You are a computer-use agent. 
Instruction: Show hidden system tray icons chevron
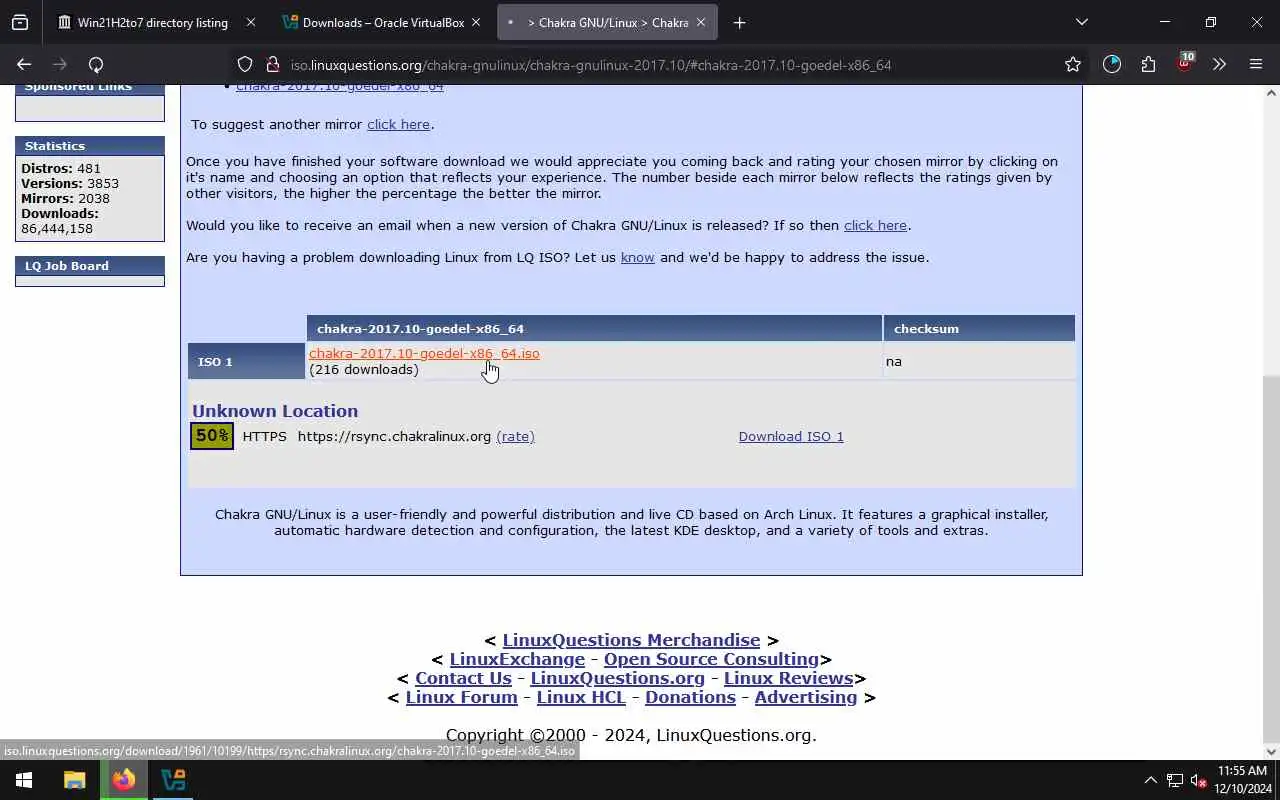(1150, 780)
